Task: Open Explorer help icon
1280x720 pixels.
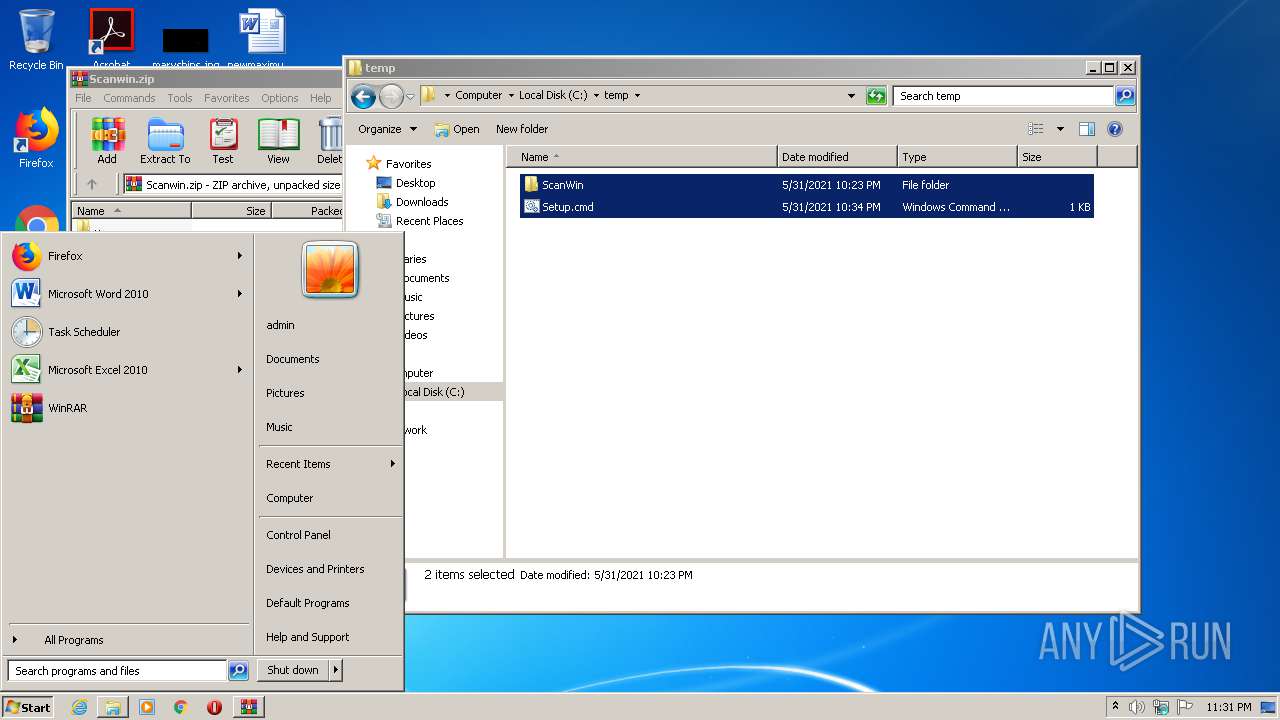Action: tap(1115, 129)
